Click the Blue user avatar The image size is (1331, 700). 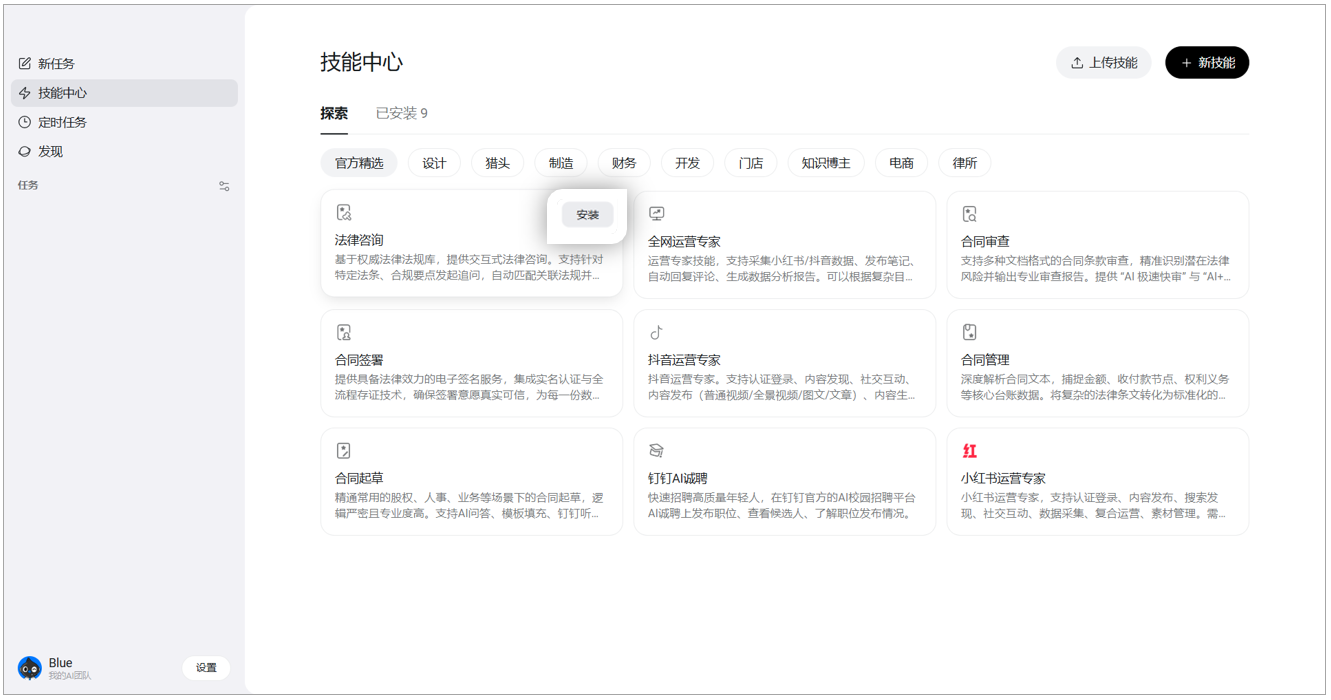pyautogui.click(x=30, y=668)
